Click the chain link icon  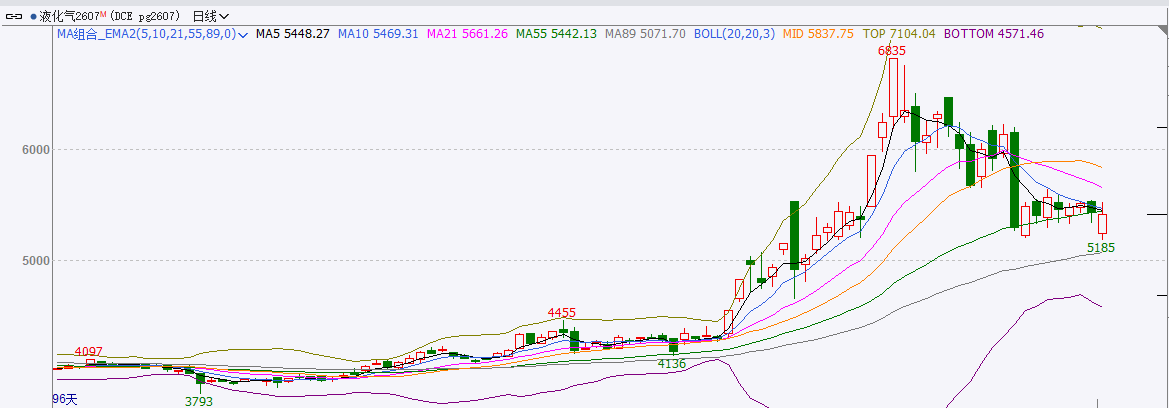click(x=13, y=17)
